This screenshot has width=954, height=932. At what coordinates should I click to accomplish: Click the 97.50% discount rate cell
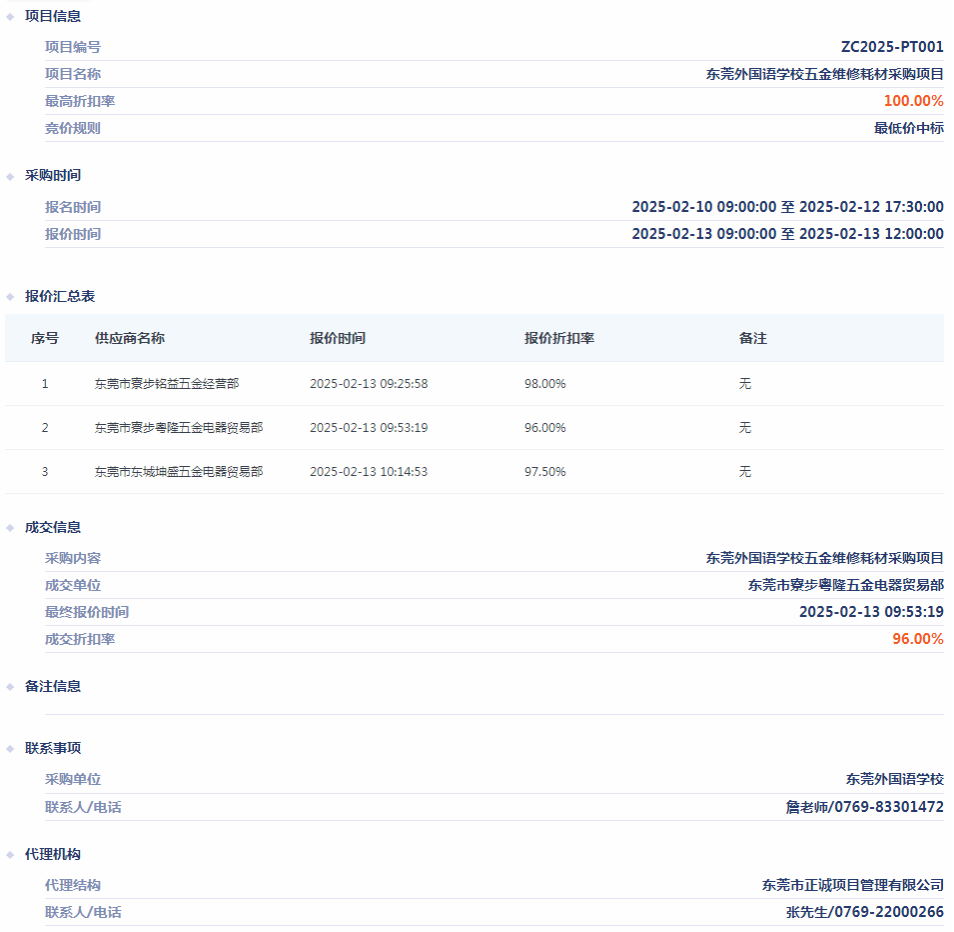tap(545, 471)
